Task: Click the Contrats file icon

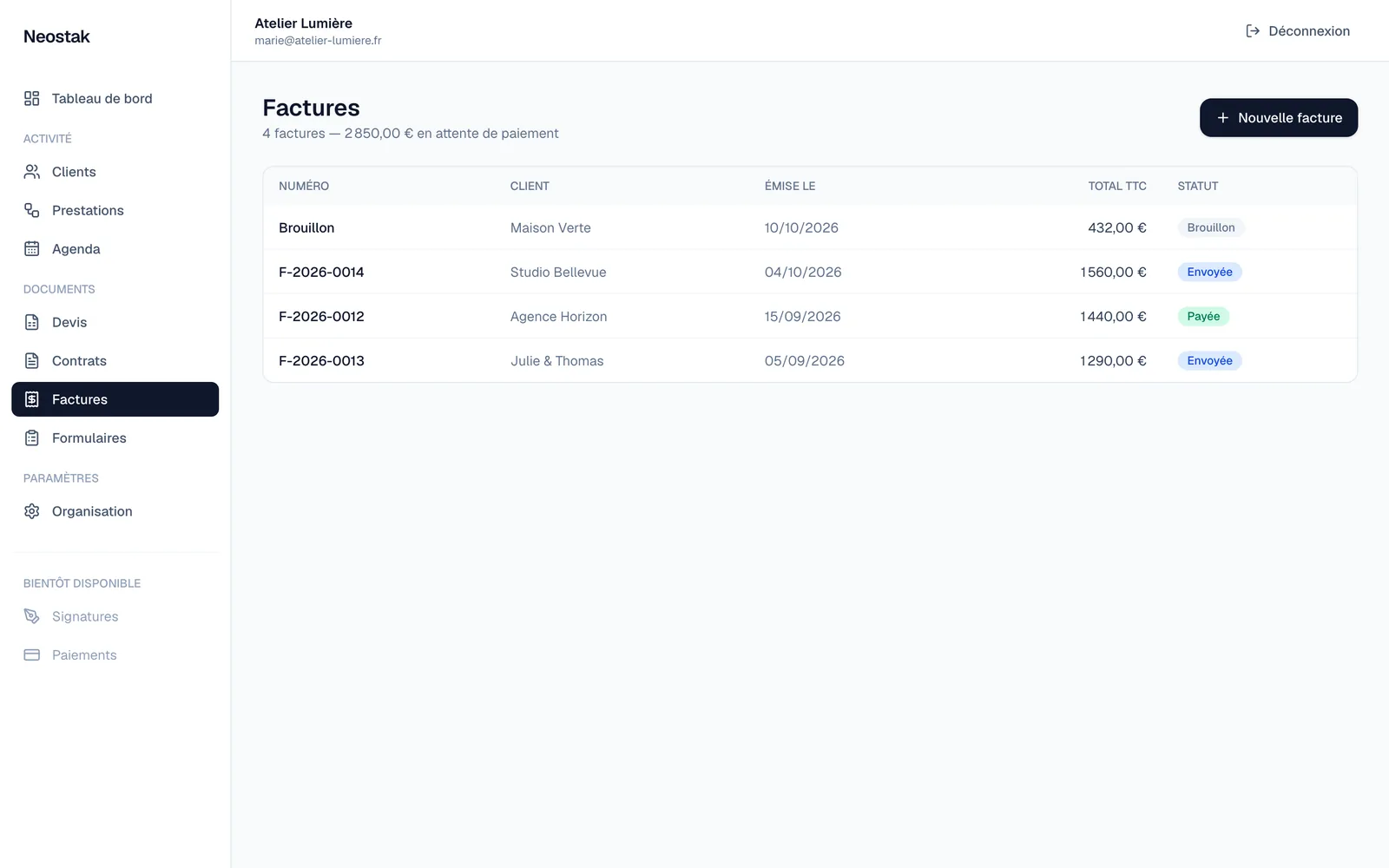Action: (32, 361)
